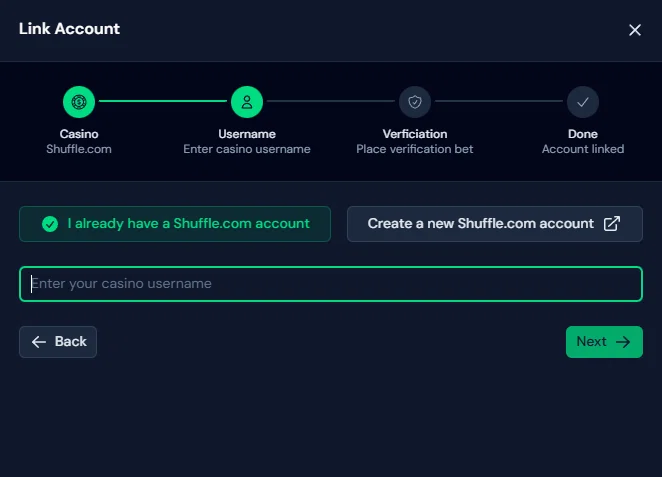This screenshot has width=662, height=477.
Task: Click the Verification step shield icon
Action: 415,101
